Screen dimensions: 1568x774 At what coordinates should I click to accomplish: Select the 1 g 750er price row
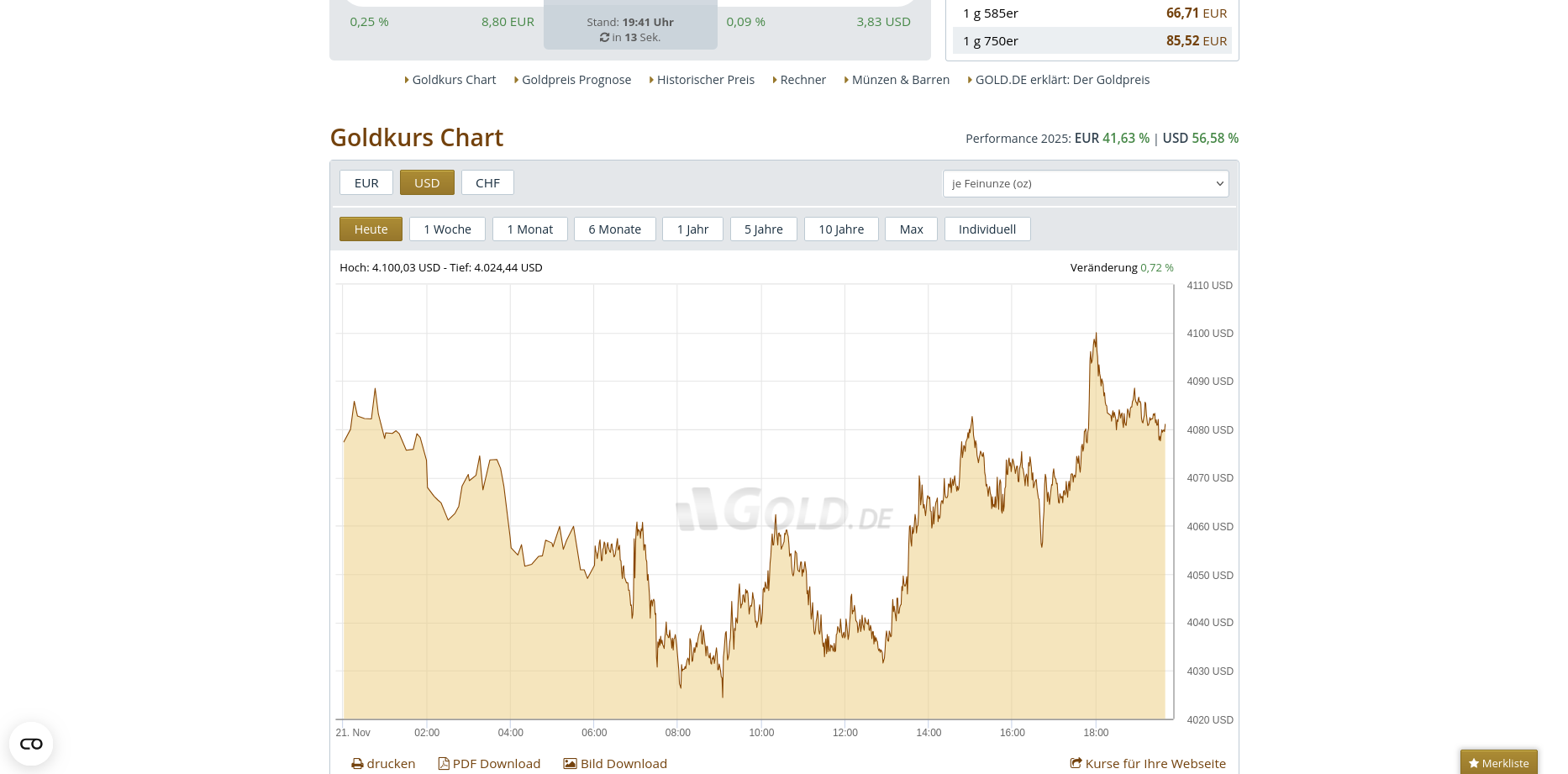click(x=1092, y=41)
